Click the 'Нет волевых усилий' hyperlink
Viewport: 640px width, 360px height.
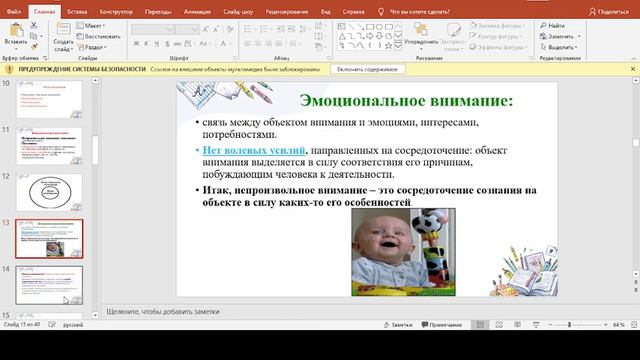point(253,150)
